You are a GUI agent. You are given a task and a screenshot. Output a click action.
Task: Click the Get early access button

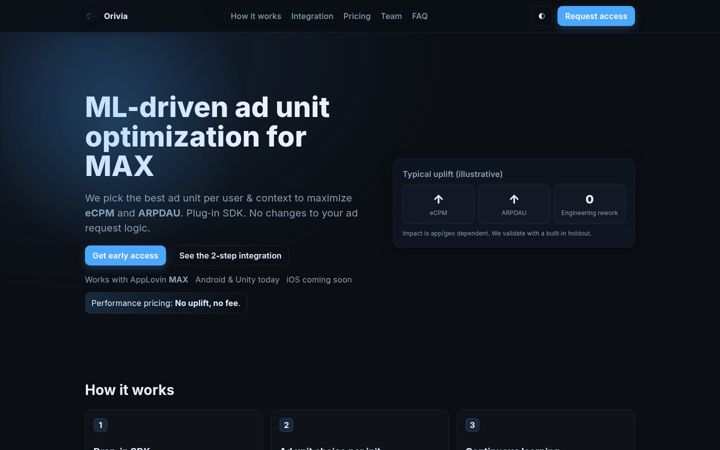pyautogui.click(x=125, y=255)
